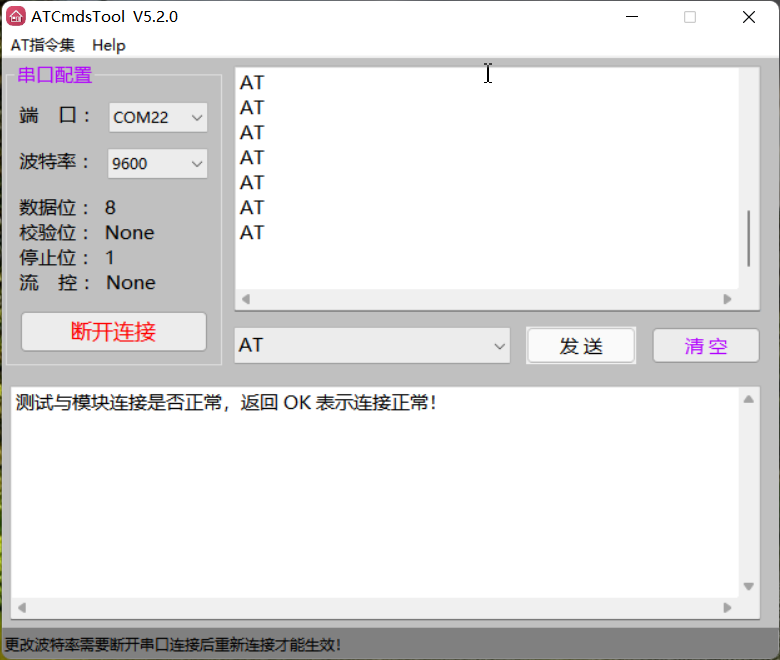Viewport: 780px width, 660px height.
Task: Expand the 9600 baud rate dropdown
Action: [158, 164]
